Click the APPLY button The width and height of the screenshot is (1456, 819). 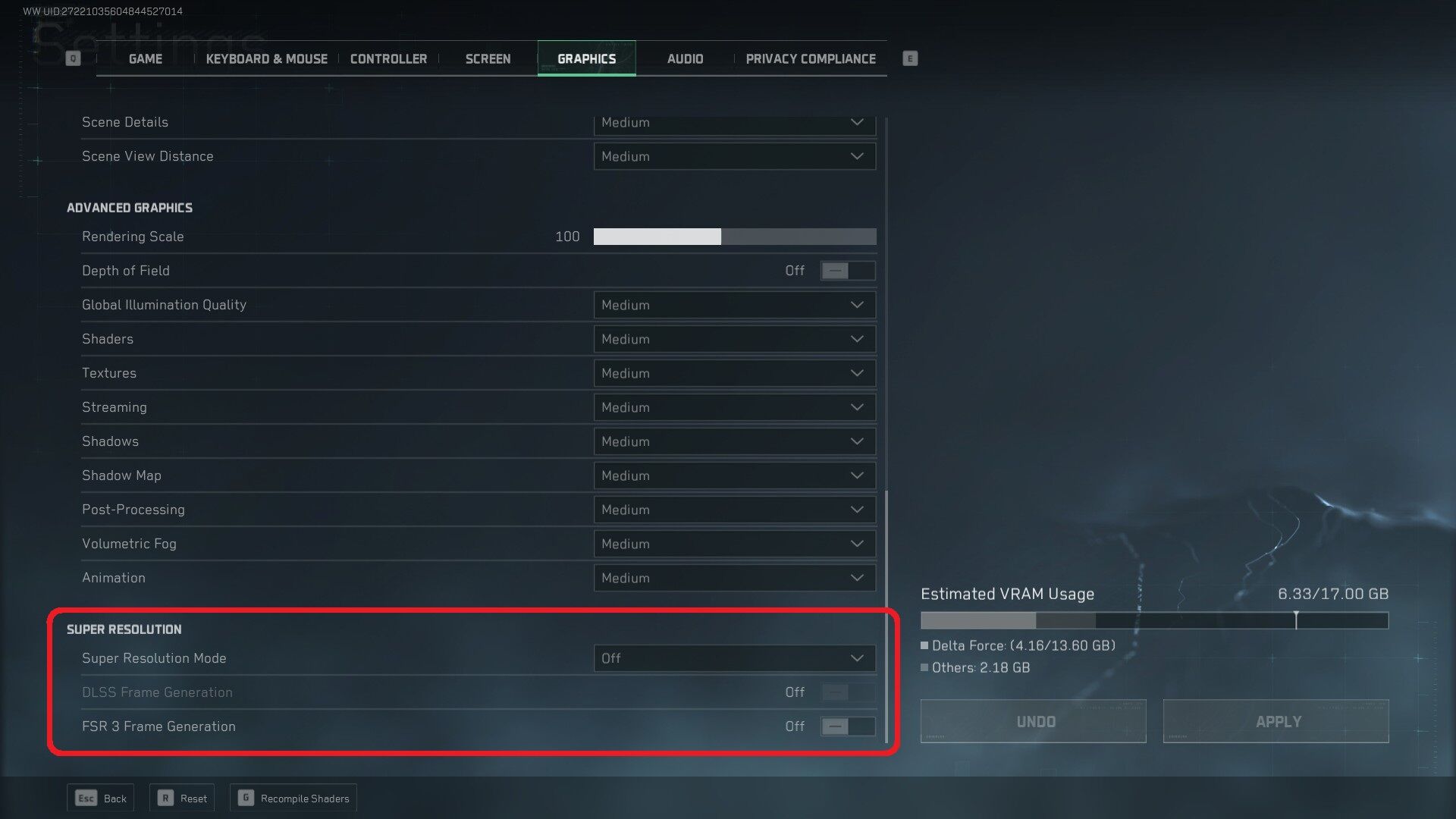pos(1276,721)
